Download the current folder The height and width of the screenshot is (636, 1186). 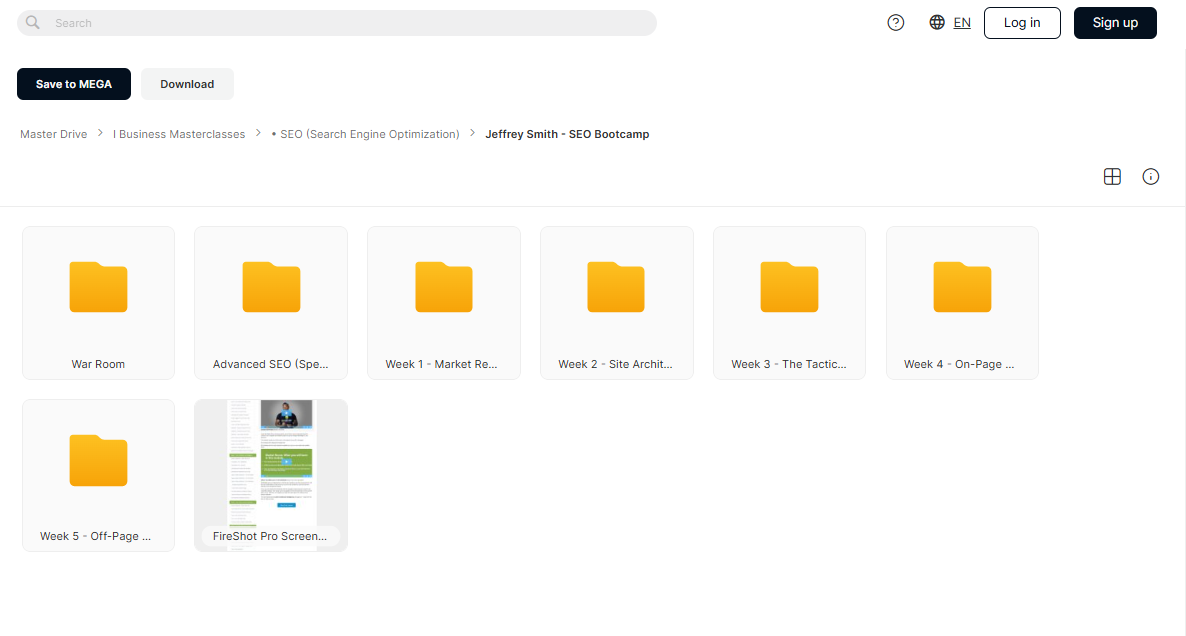pos(187,84)
